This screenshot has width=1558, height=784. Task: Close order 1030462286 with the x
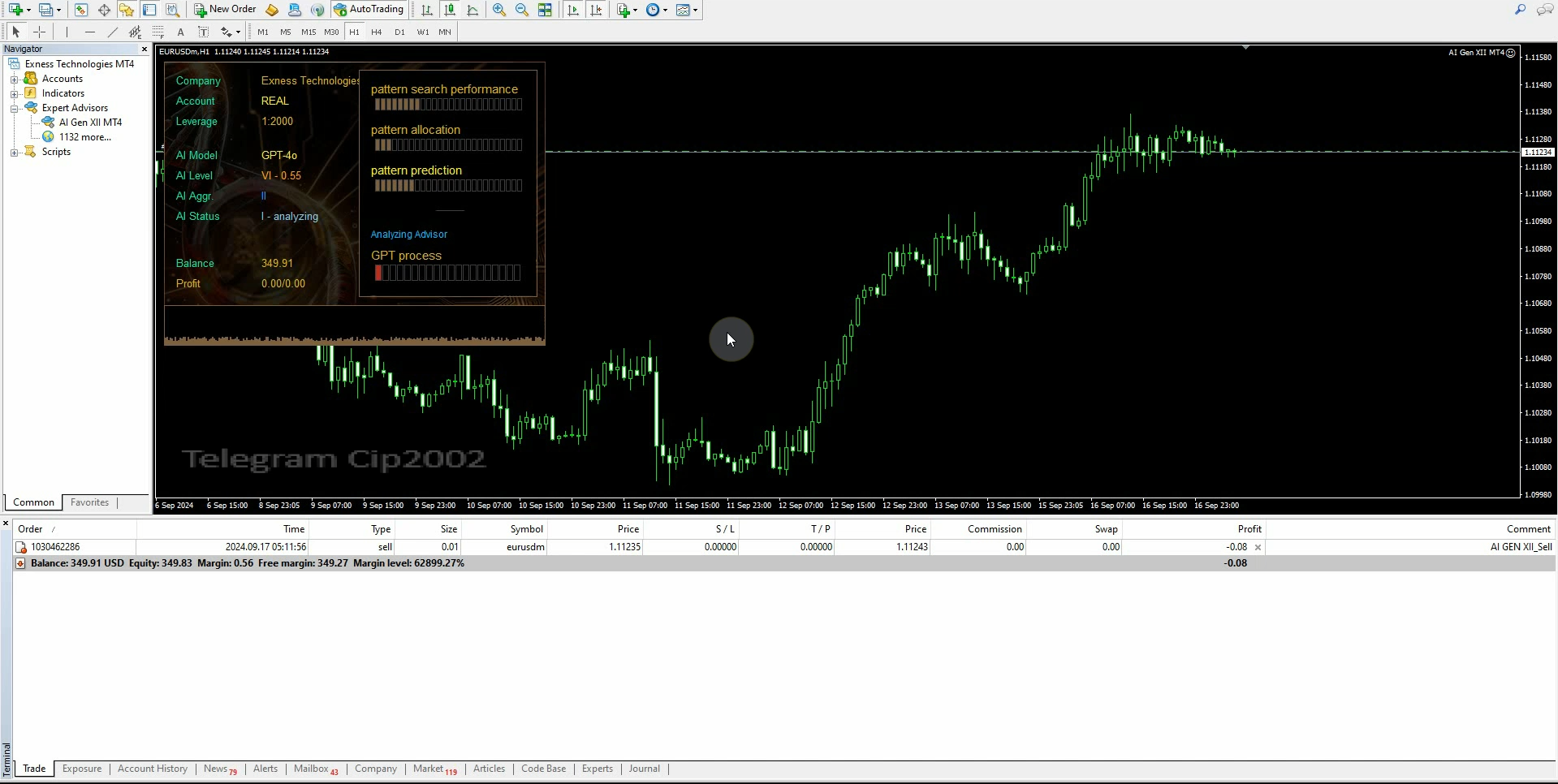[1258, 547]
